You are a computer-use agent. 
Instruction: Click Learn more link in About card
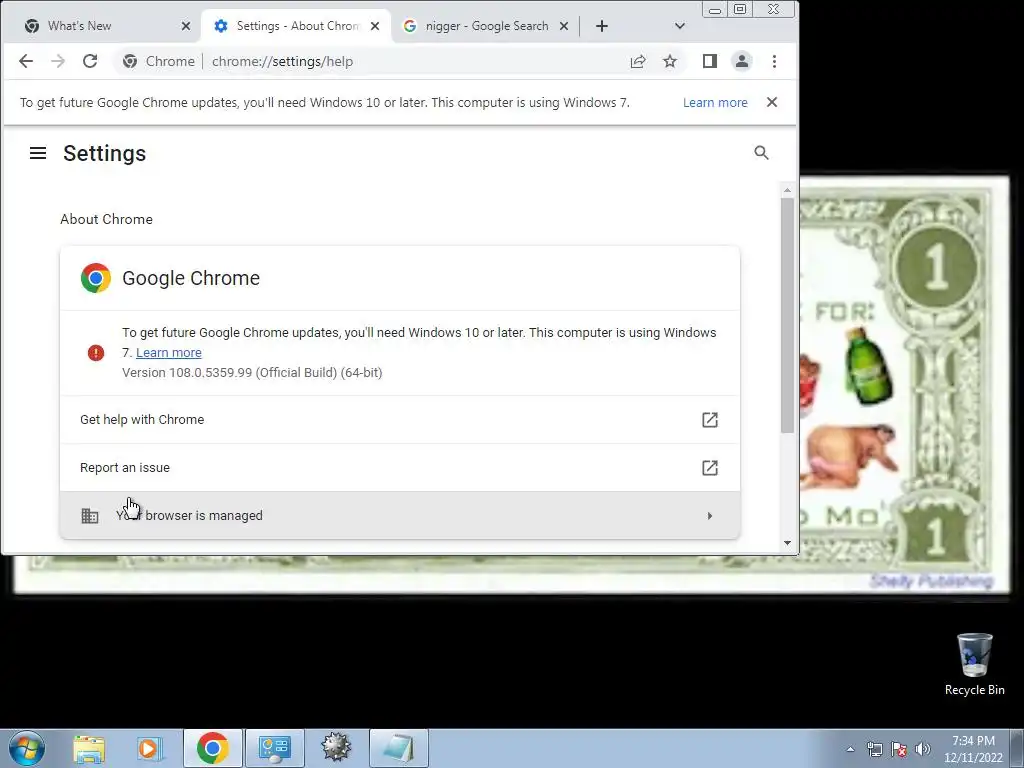[168, 353]
